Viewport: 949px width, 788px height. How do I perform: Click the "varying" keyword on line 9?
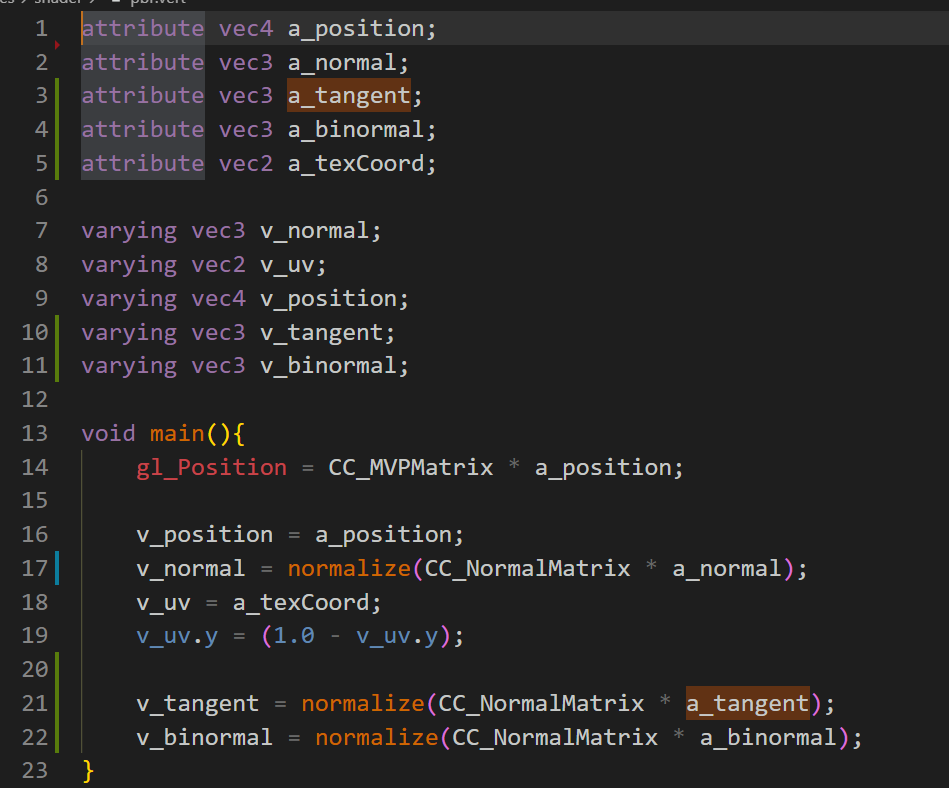(130, 300)
